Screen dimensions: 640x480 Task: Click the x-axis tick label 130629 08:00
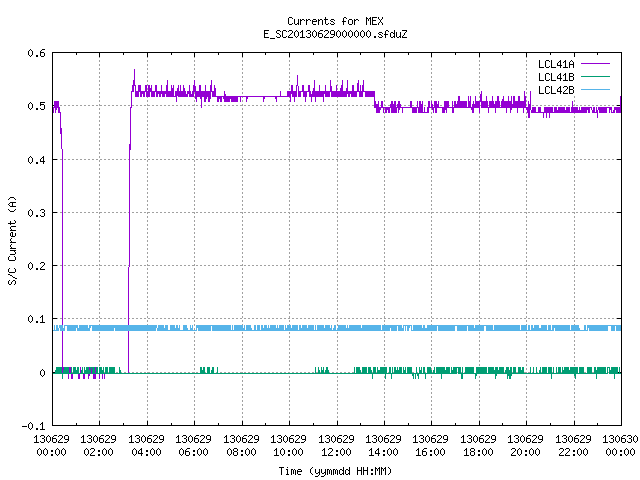(x=241, y=445)
